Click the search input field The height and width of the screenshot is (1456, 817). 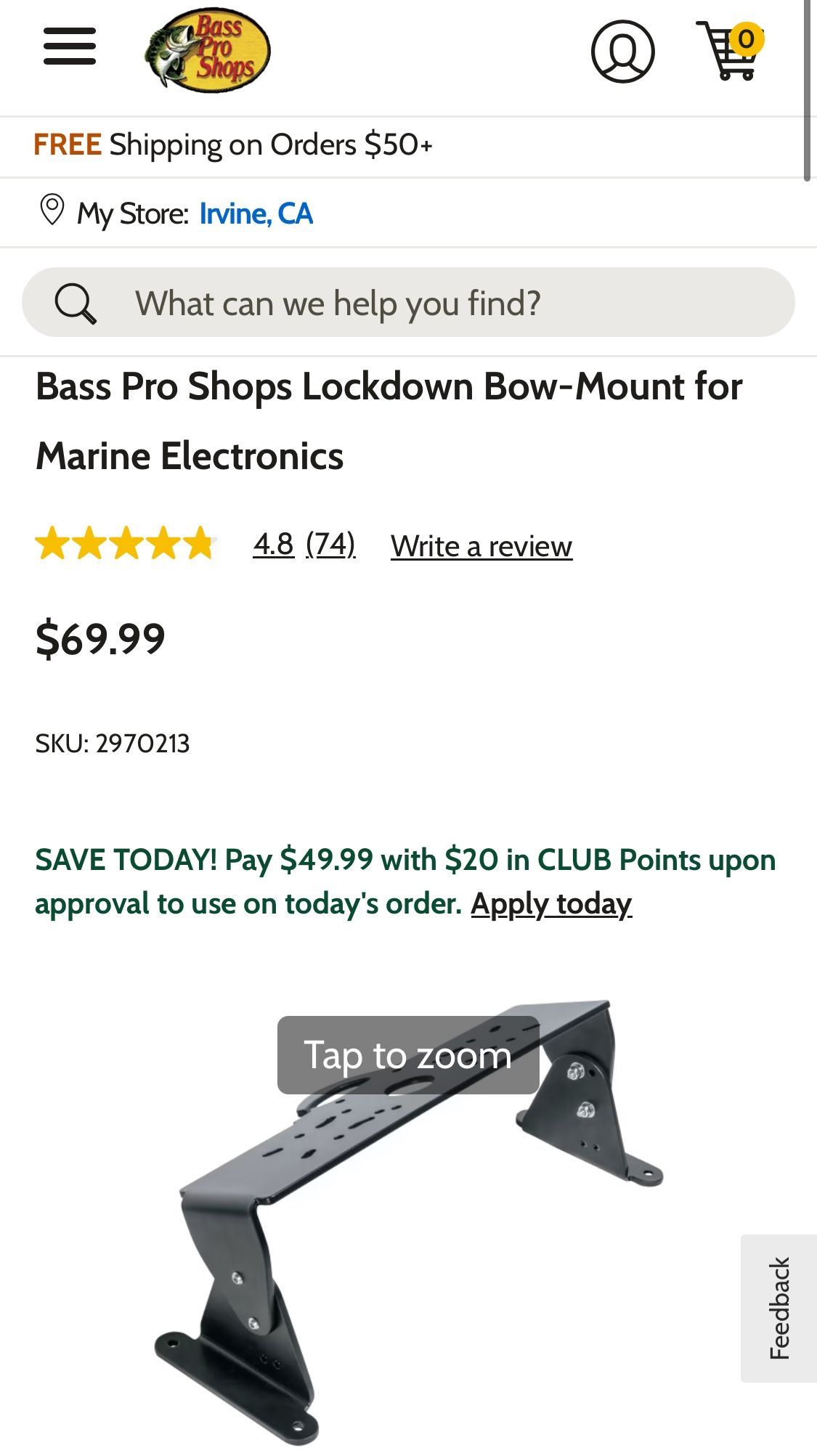(x=407, y=303)
